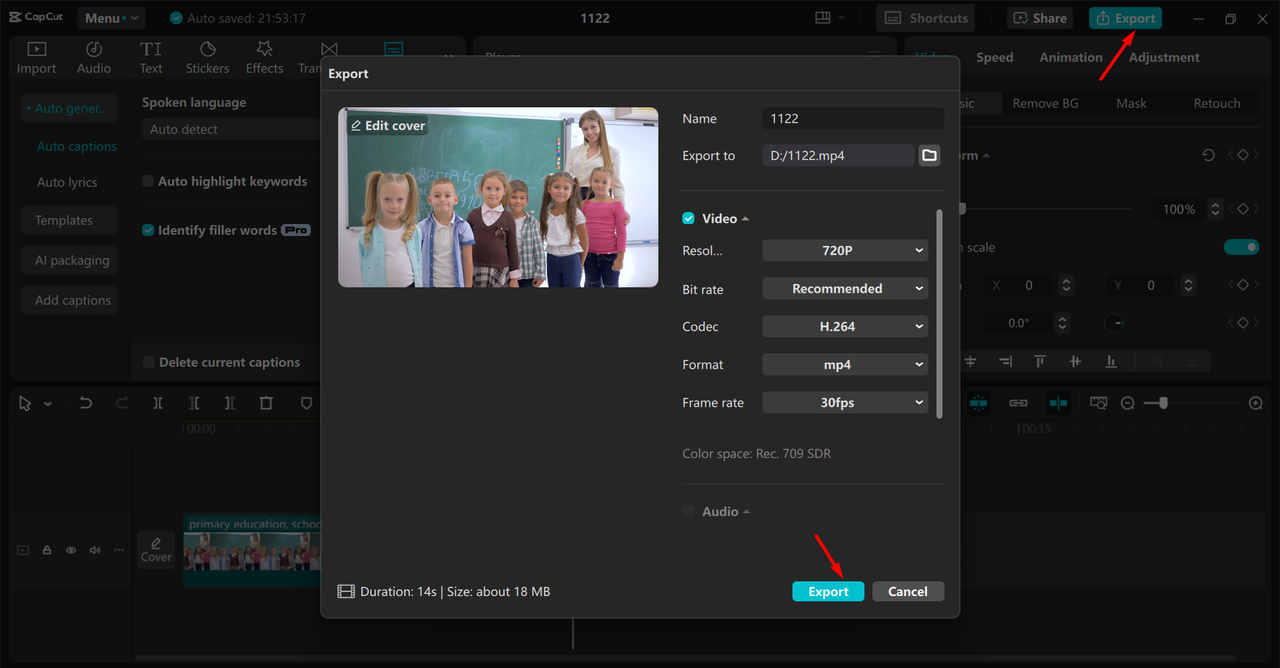The height and width of the screenshot is (668, 1280).
Task: Toggle the main track magnet icon
Action: pyautogui.click(x=978, y=403)
